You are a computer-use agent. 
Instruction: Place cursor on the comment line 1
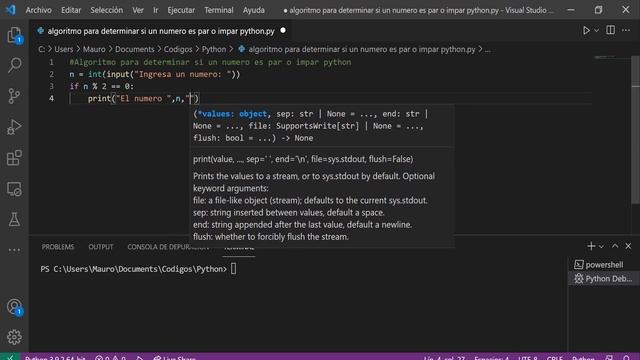tap(210, 62)
